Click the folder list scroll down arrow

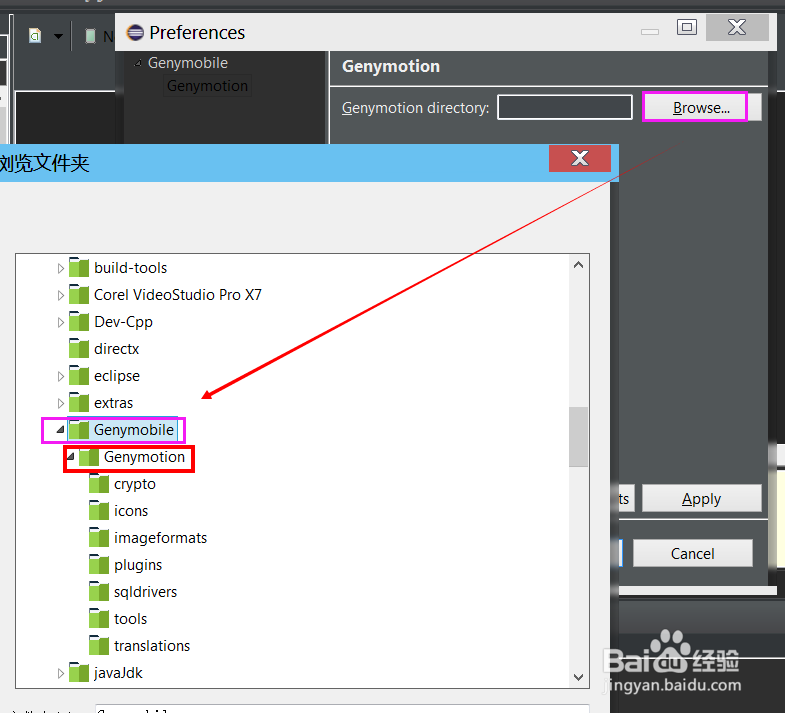pos(578,677)
